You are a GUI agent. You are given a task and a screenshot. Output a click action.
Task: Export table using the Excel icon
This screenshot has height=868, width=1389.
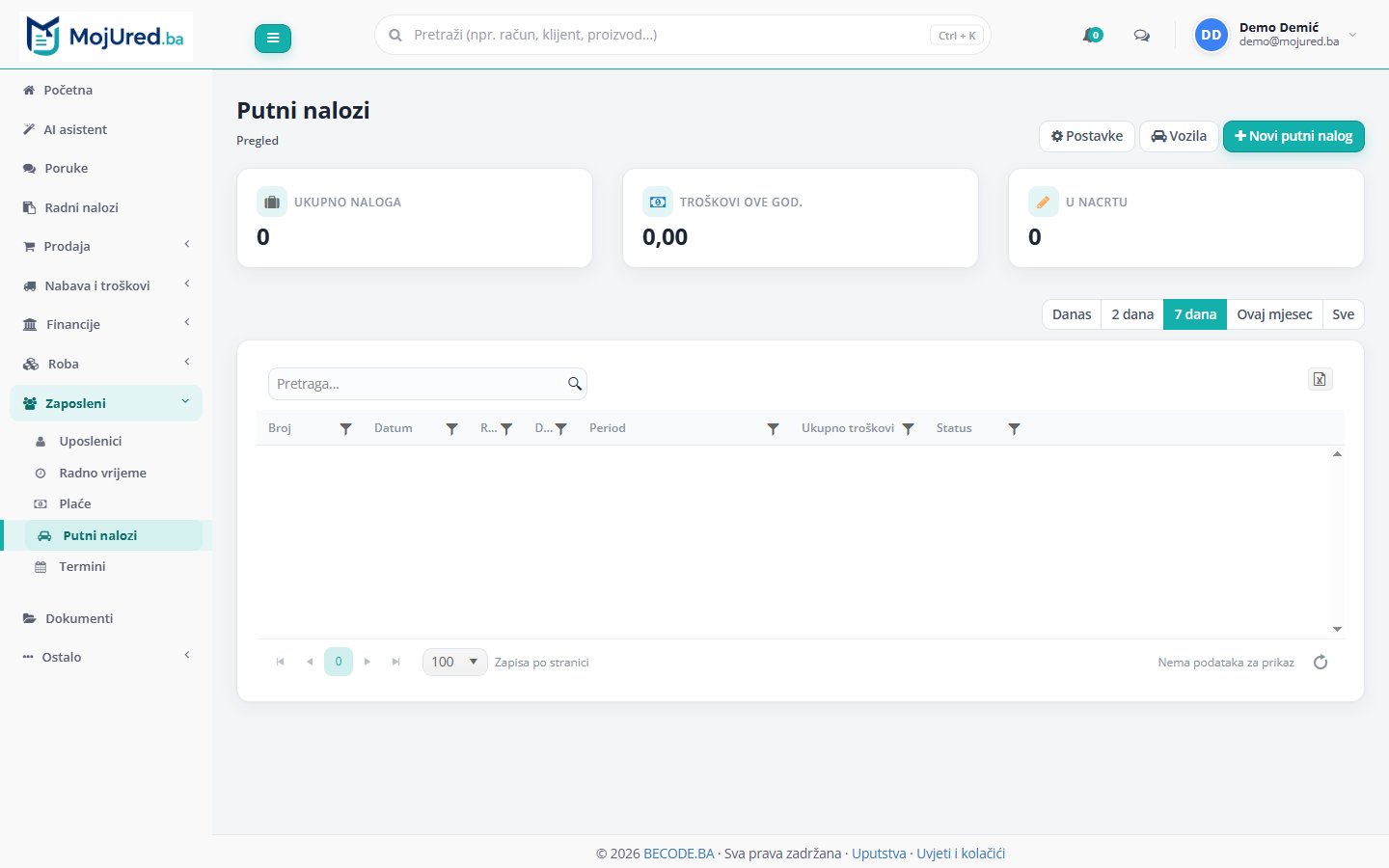[1320, 379]
